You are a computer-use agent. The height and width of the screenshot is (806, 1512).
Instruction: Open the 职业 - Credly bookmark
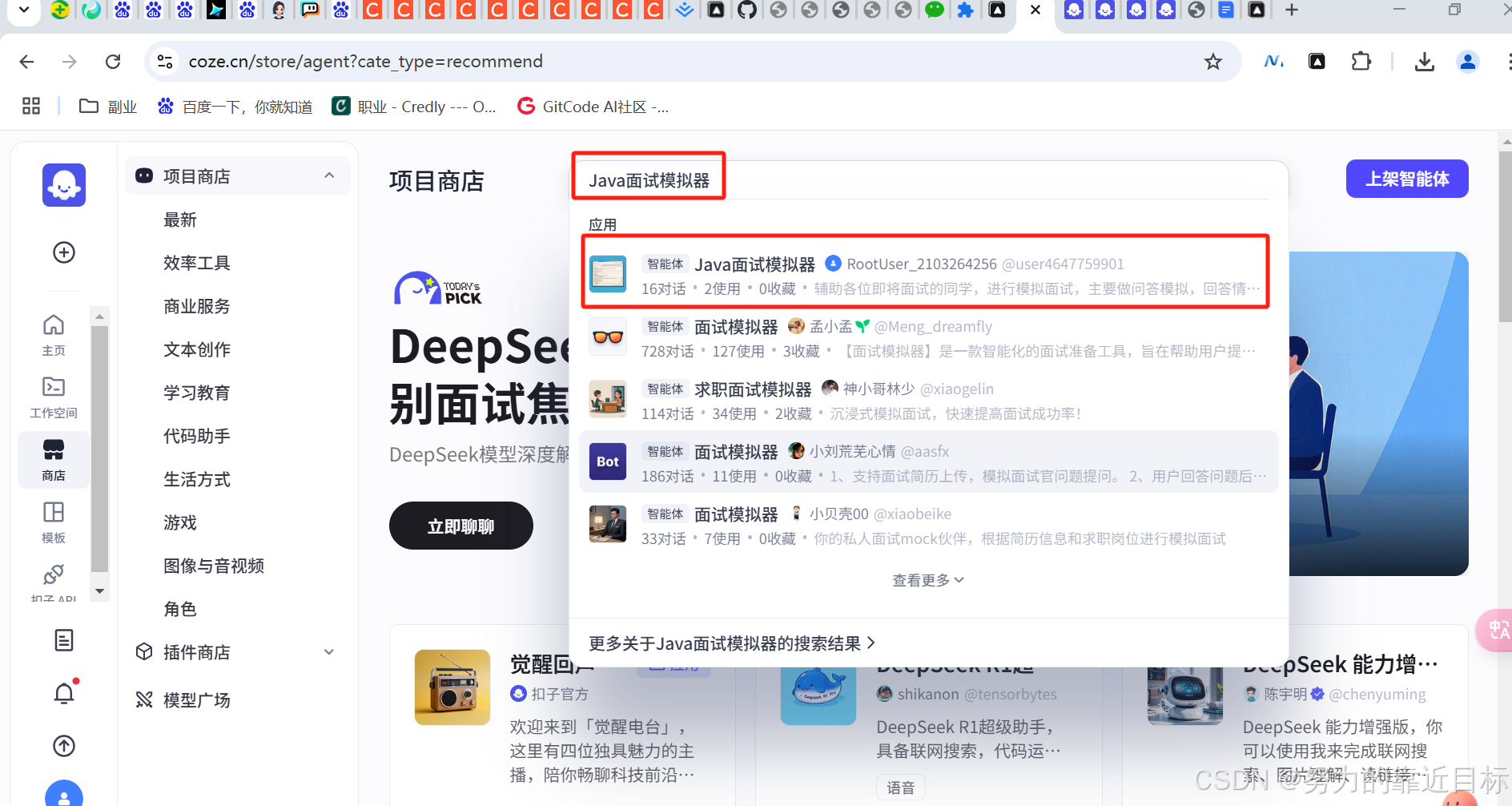(415, 107)
